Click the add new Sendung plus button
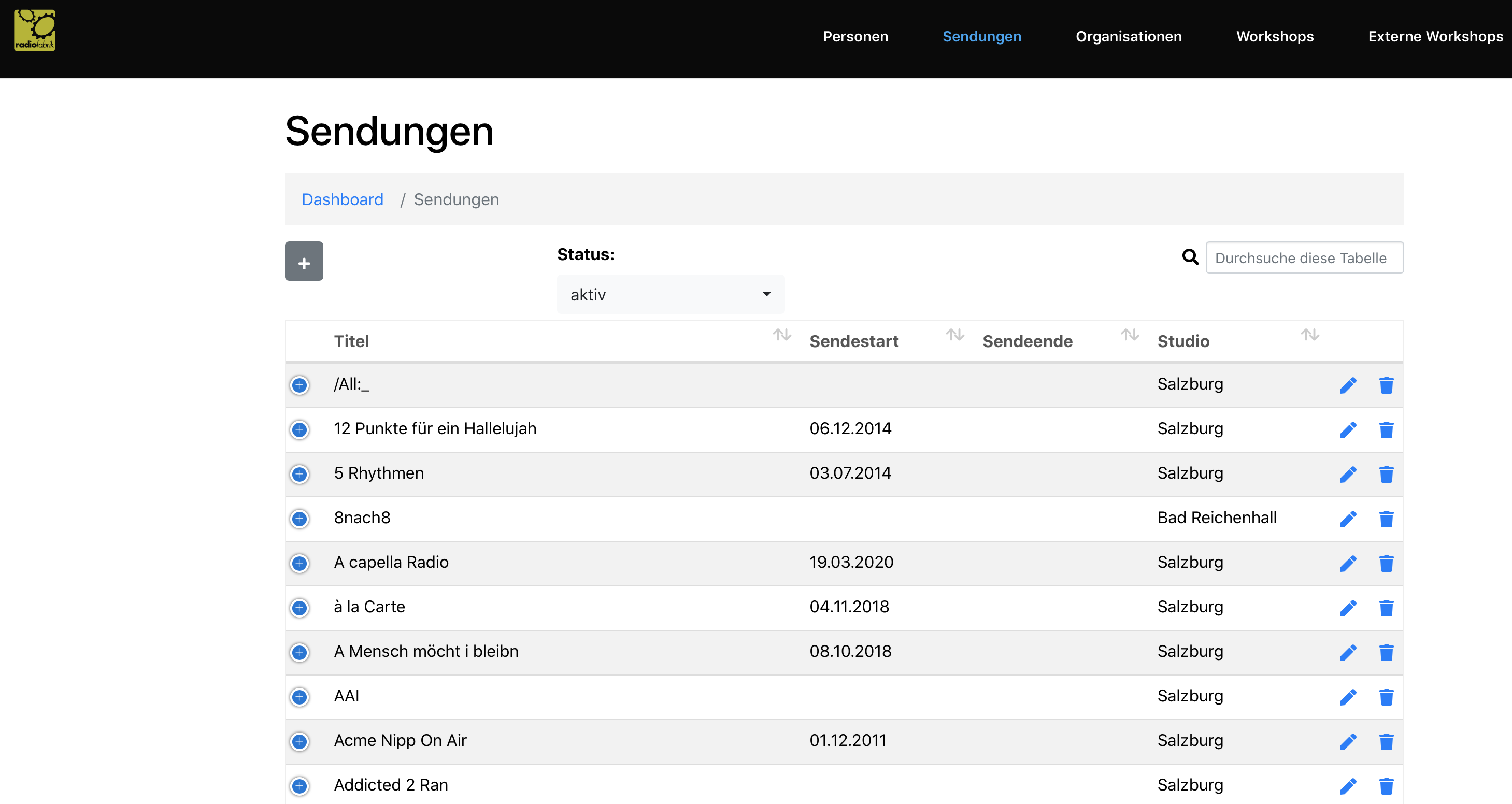The height and width of the screenshot is (804, 1512). click(x=304, y=262)
